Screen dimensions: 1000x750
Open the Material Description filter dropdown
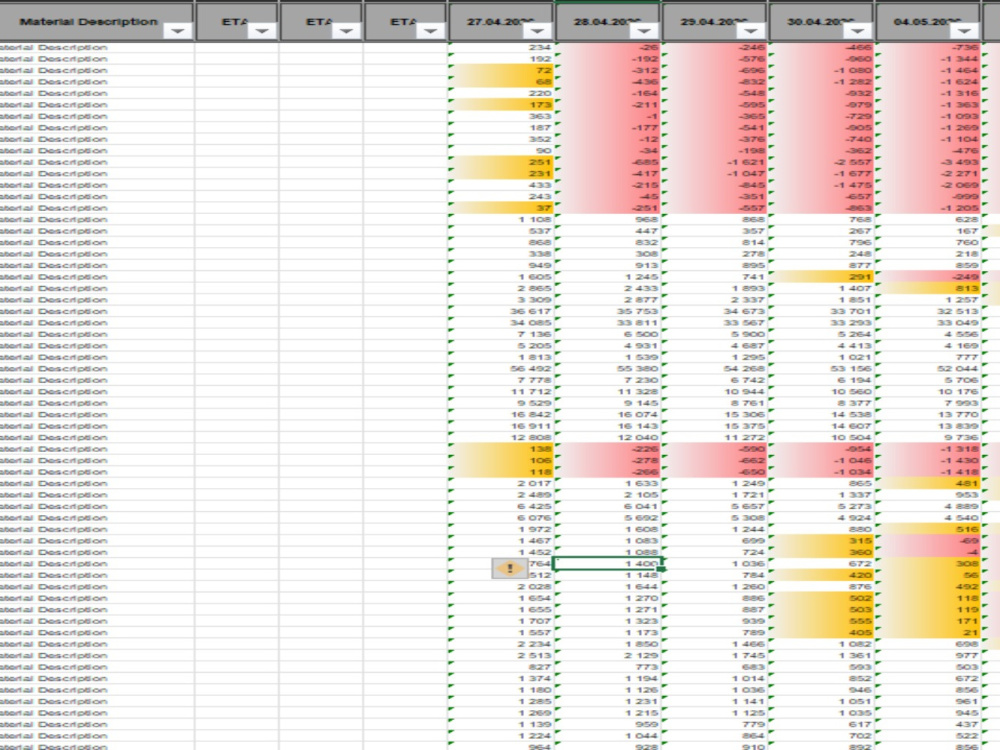(177, 31)
